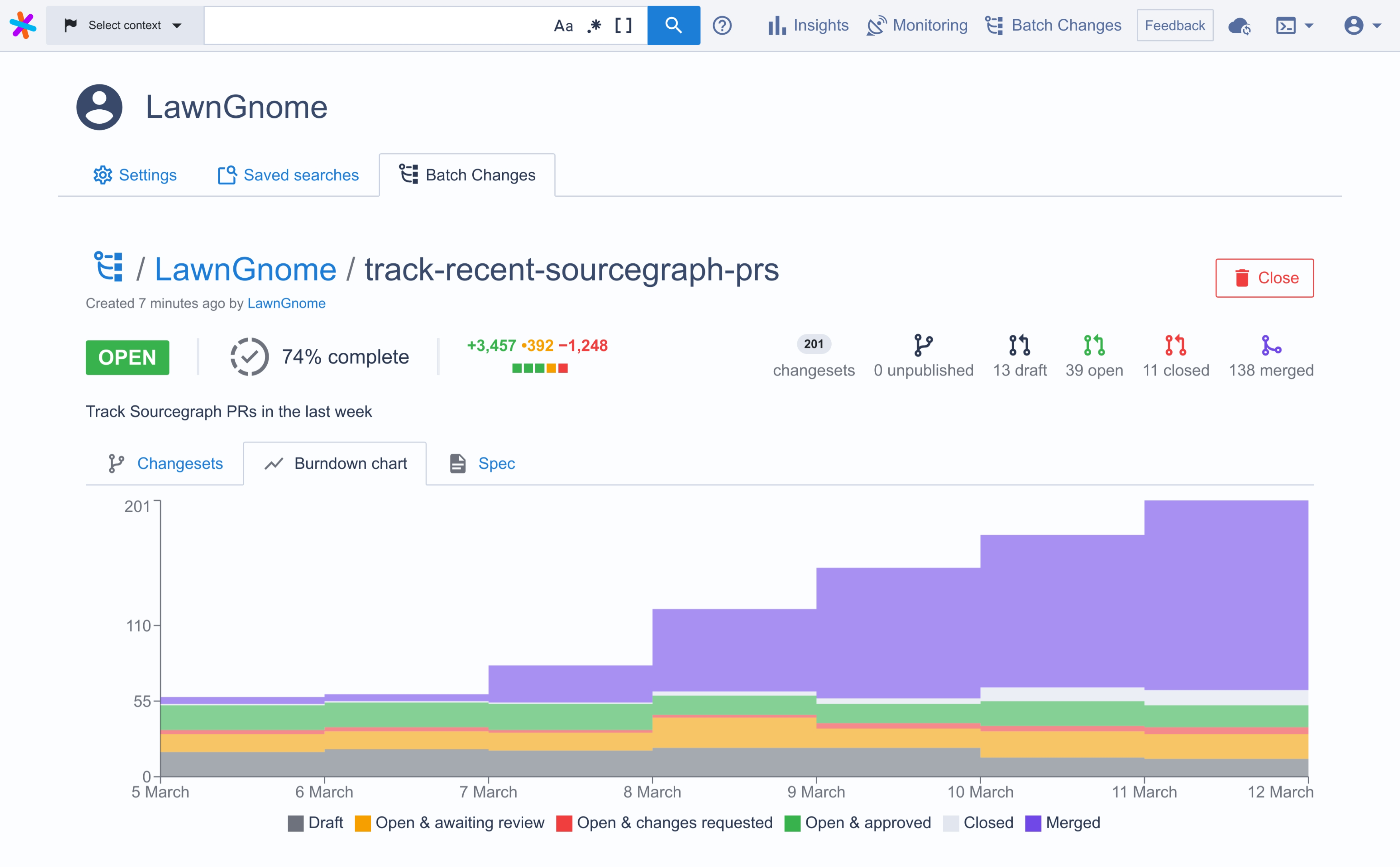This screenshot has width=1400, height=867.
Task: Click the green OPEN status badge
Action: (127, 357)
